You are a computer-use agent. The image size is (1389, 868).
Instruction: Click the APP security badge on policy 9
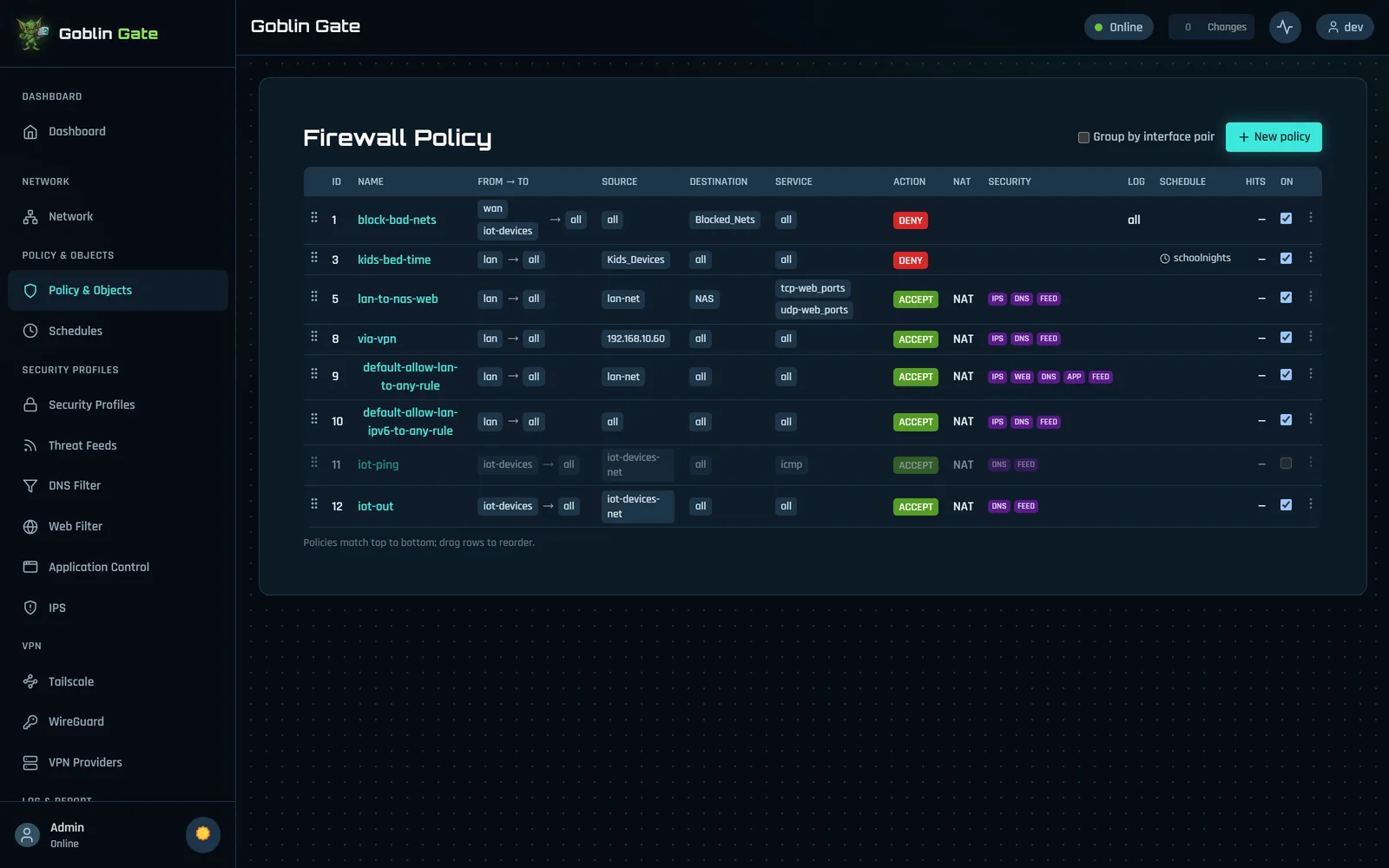pos(1074,377)
